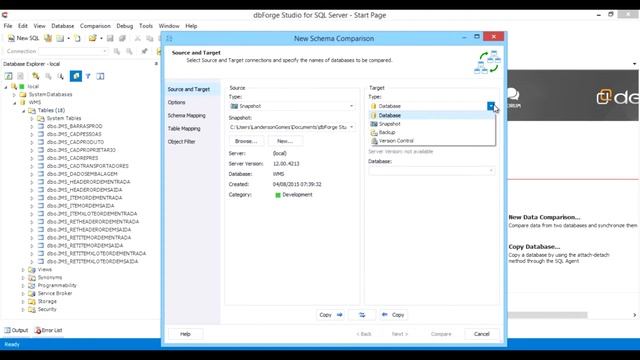Click the open file folder icon in toolbar
The height and width of the screenshot is (360, 640).
click(x=93, y=38)
